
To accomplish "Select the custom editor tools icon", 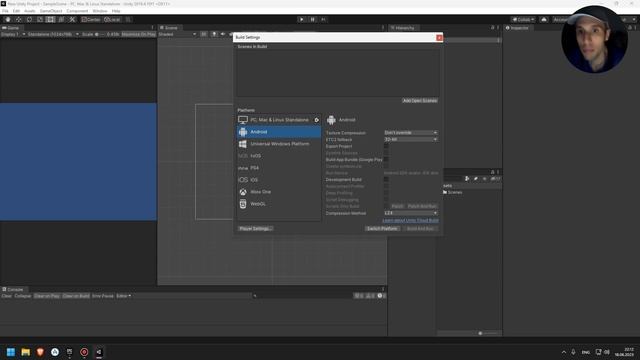I will pos(72,20).
